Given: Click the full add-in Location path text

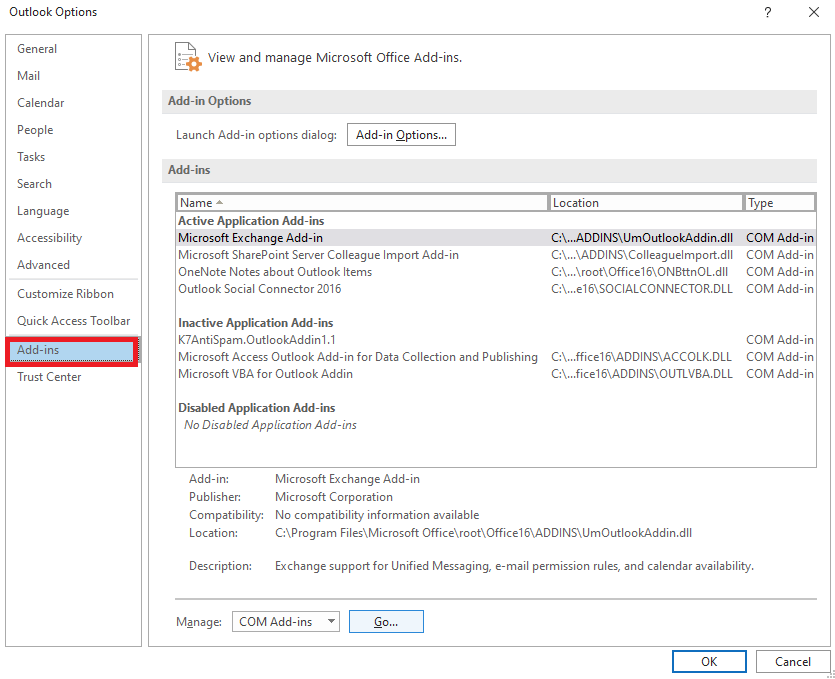Looking at the screenshot, I should click(x=483, y=533).
